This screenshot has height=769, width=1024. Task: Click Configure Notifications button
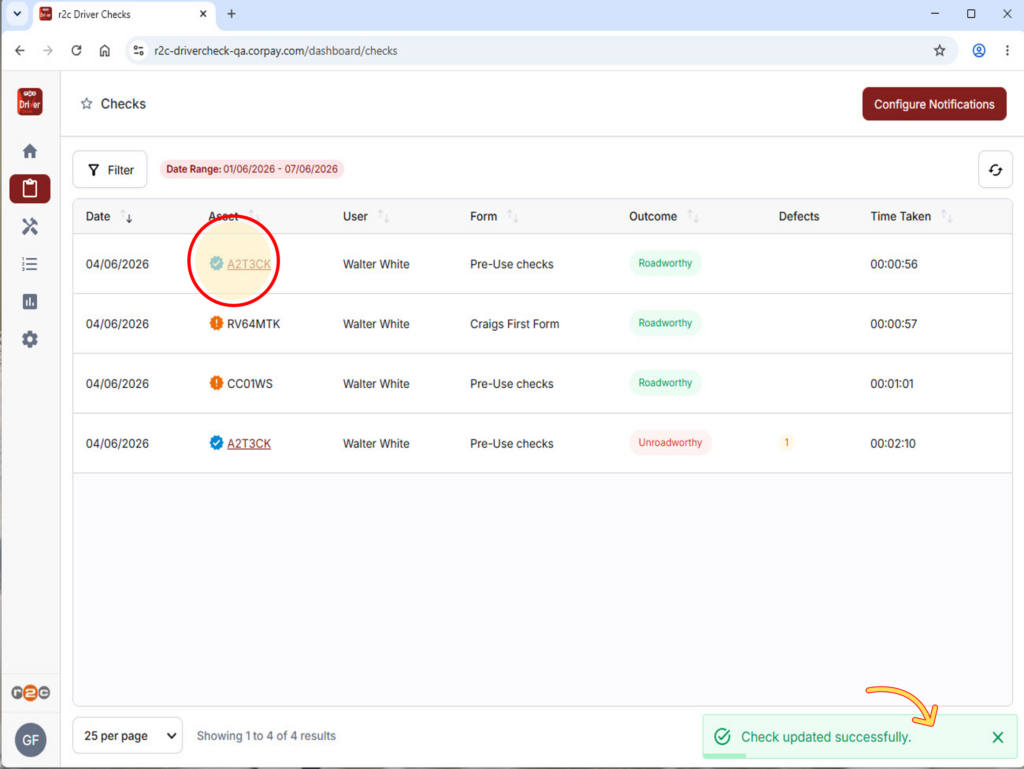tap(934, 104)
